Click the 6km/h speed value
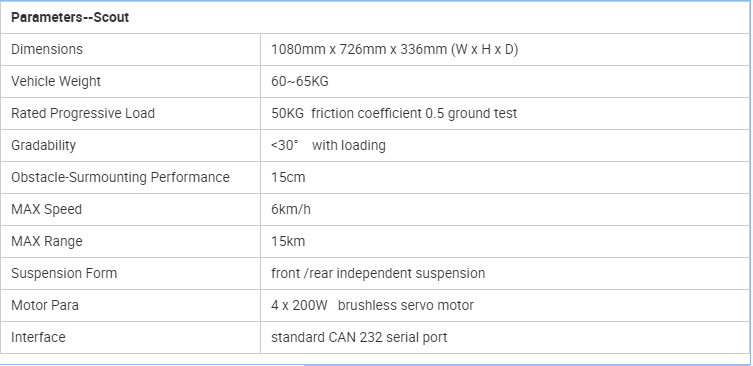The width and height of the screenshot is (753, 366). tap(291, 209)
